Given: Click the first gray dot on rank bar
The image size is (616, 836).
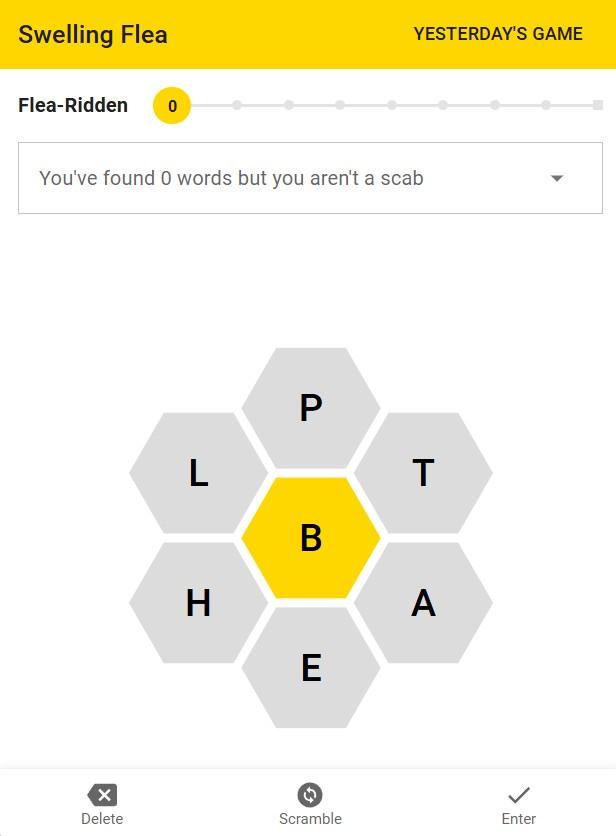Looking at the screenshot, I should [x=237, y=105].
